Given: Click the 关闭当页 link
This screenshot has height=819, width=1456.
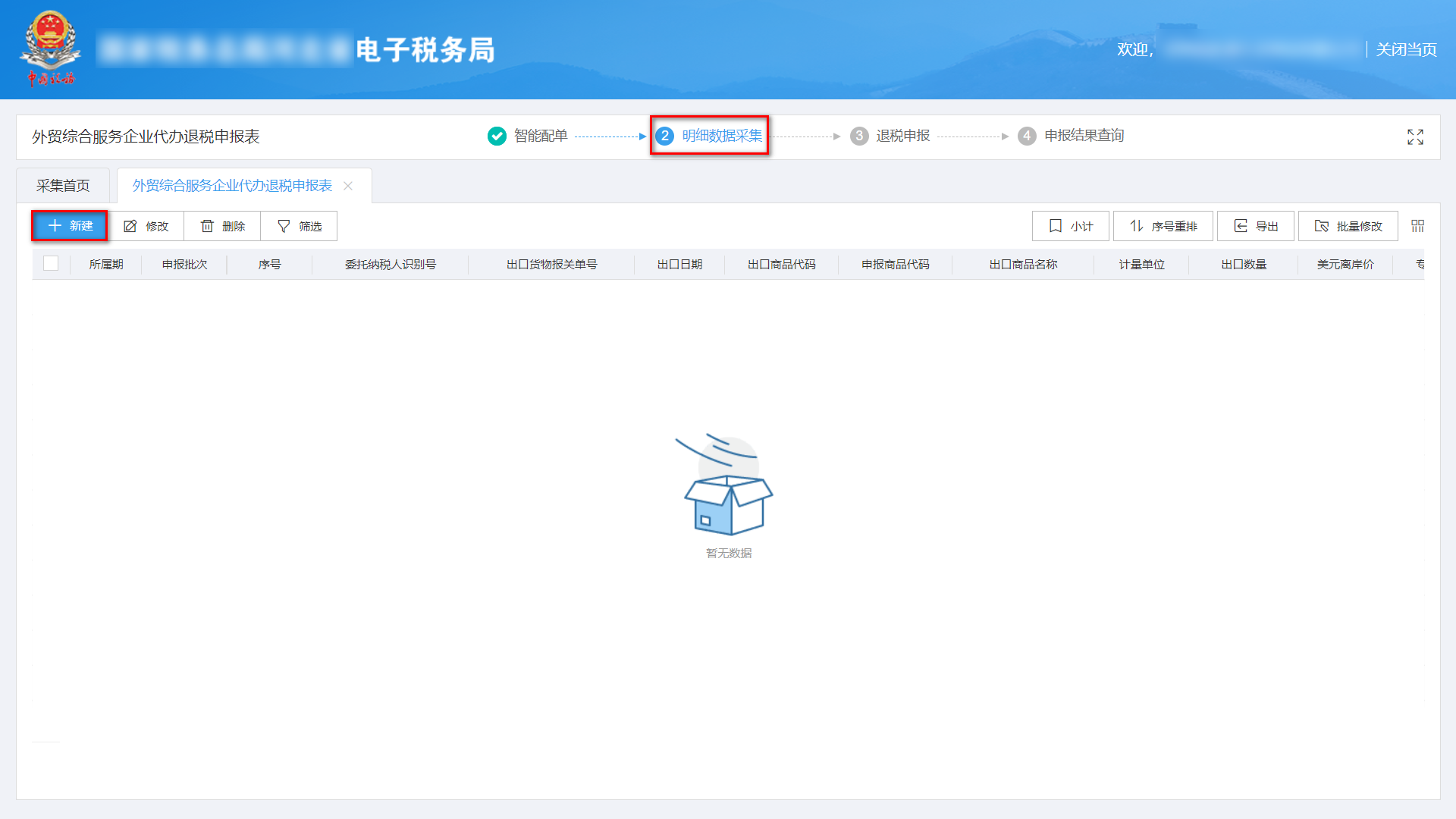Looking at the screenshot, I should [1406, 49].
